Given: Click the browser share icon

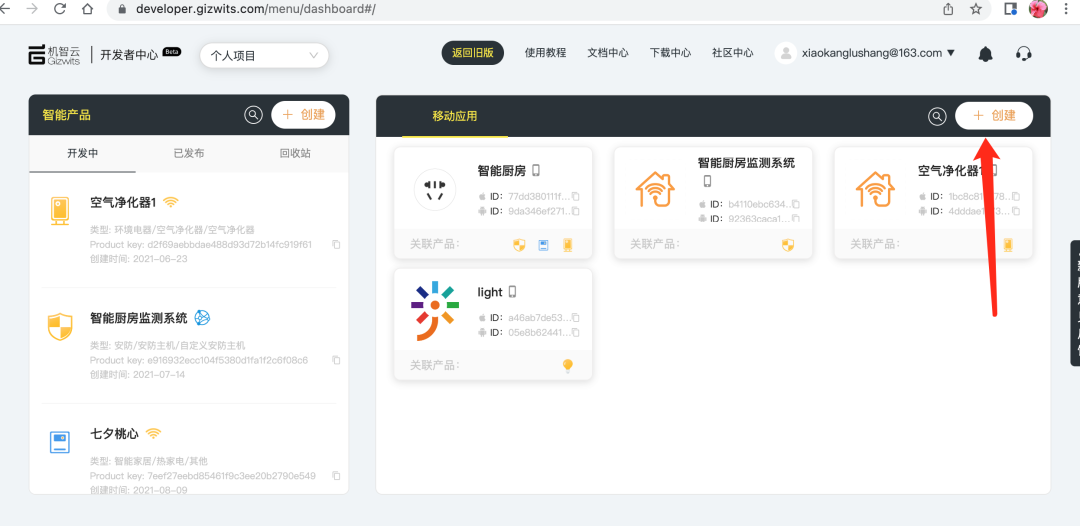Looking at the screenshot, I should tap(948, 9).
